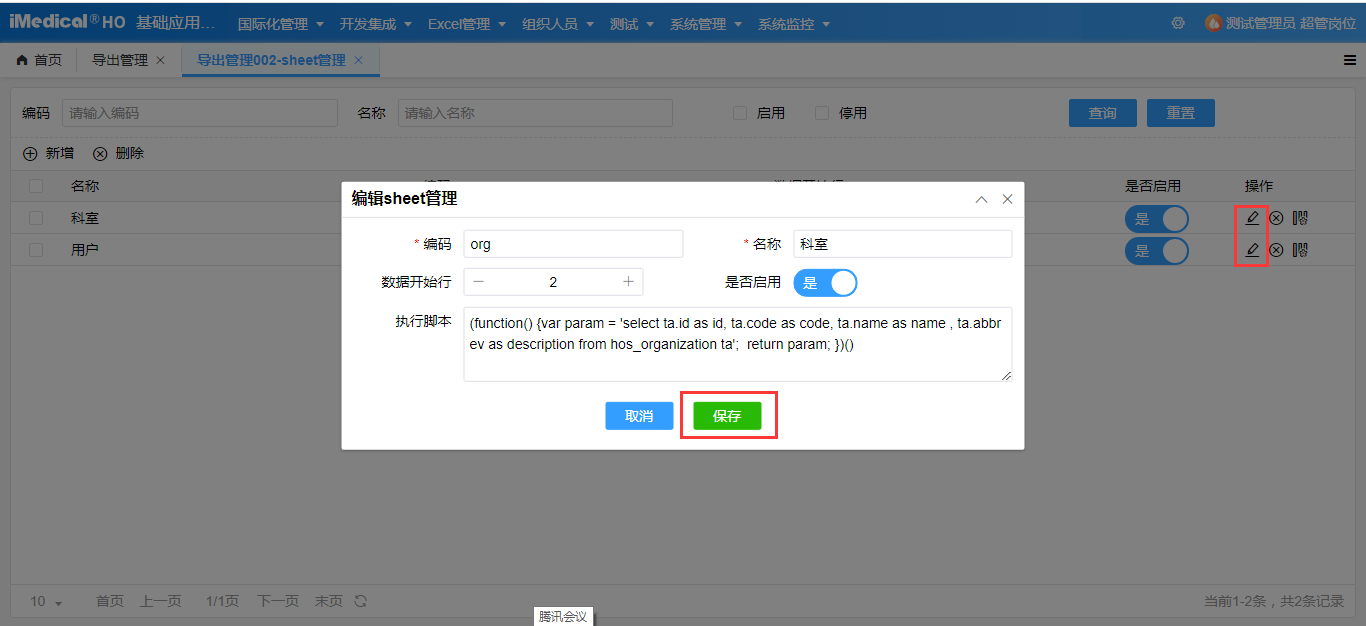Click the 取消 button in dialog

click(x=639, y=416)
